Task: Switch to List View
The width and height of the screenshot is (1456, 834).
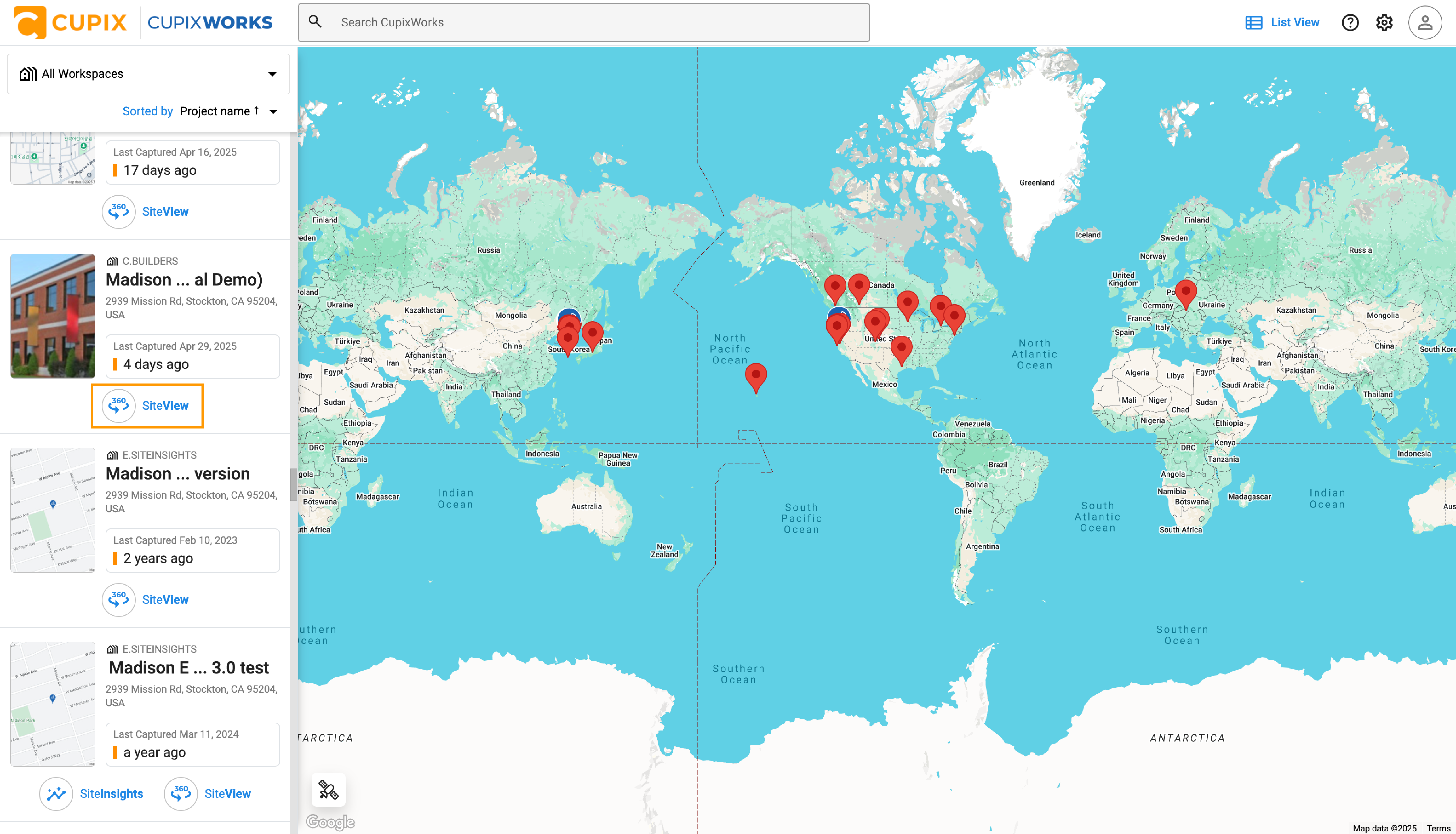Action: pos(1282,22)
